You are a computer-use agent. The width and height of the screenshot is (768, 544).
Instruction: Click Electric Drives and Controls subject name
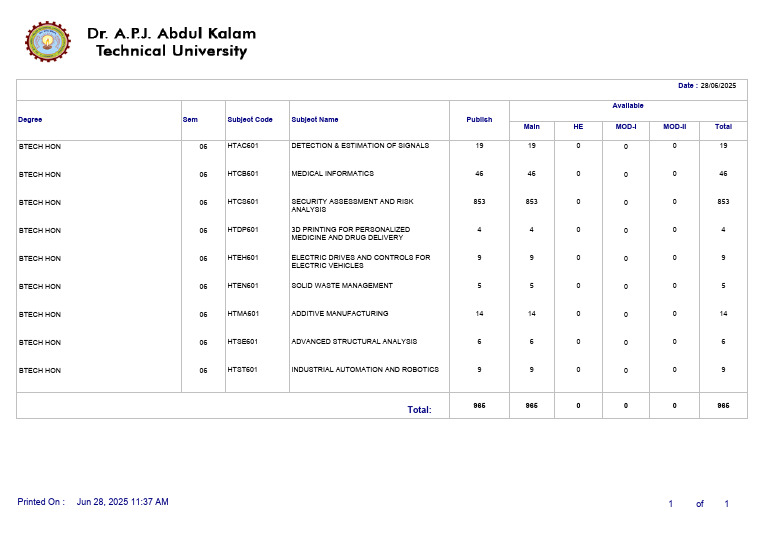(361, 261)
